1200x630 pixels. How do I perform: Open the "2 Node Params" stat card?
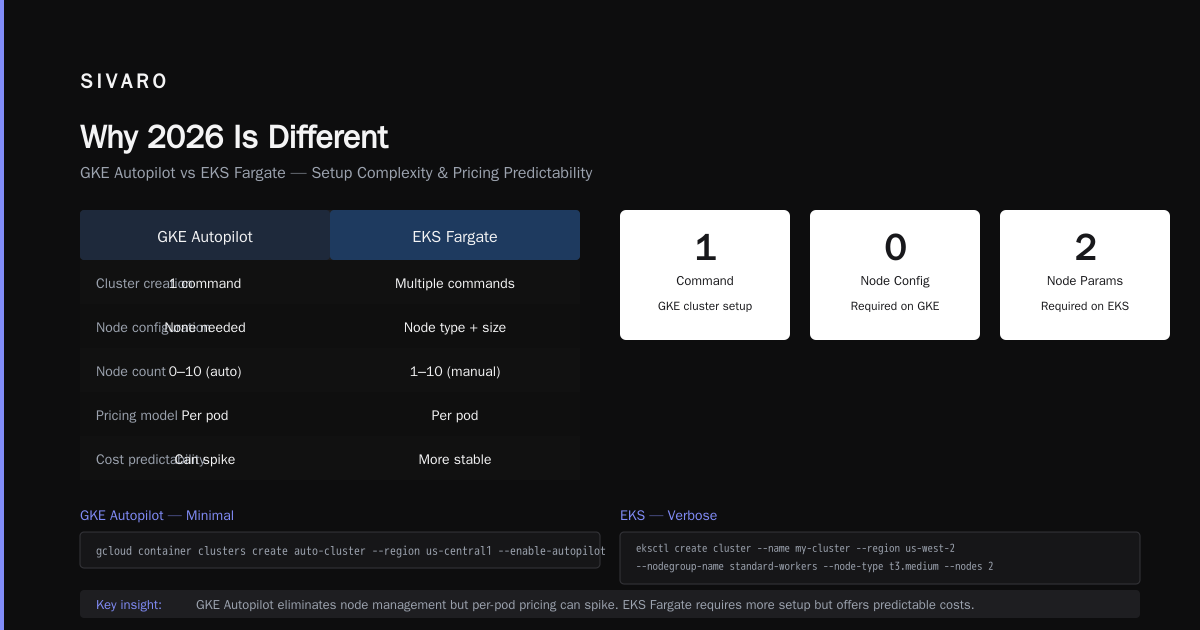coord(1085,275)
